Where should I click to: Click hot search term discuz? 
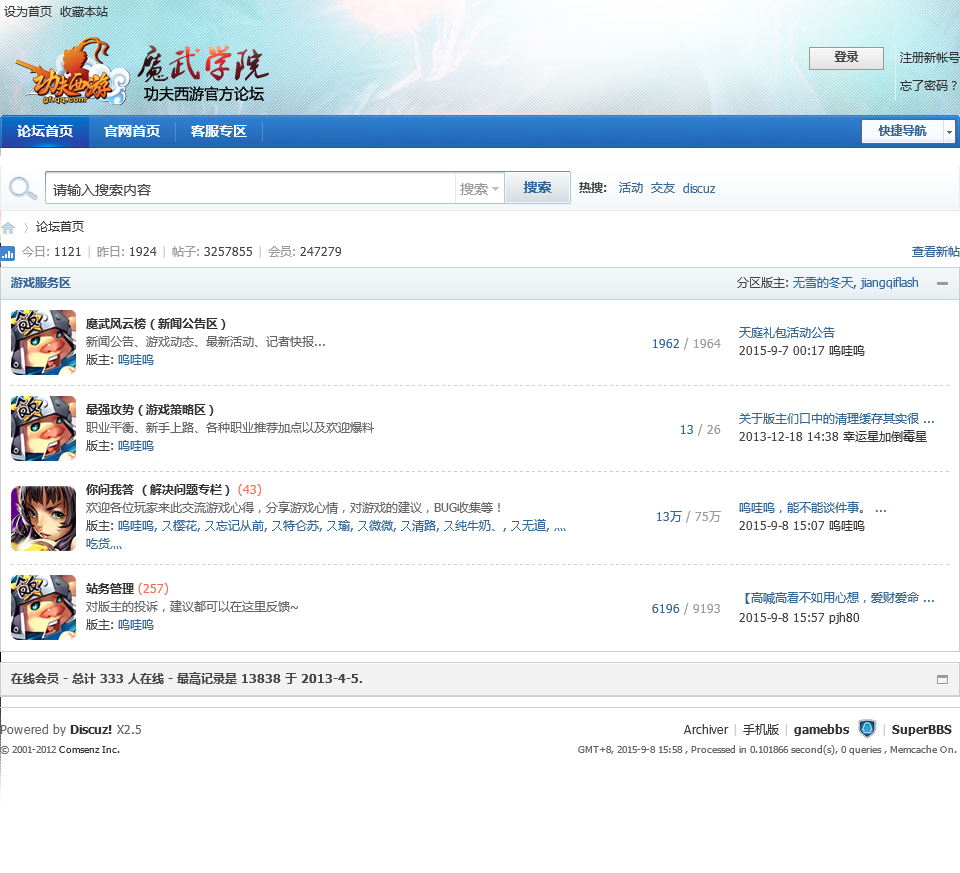699,189
